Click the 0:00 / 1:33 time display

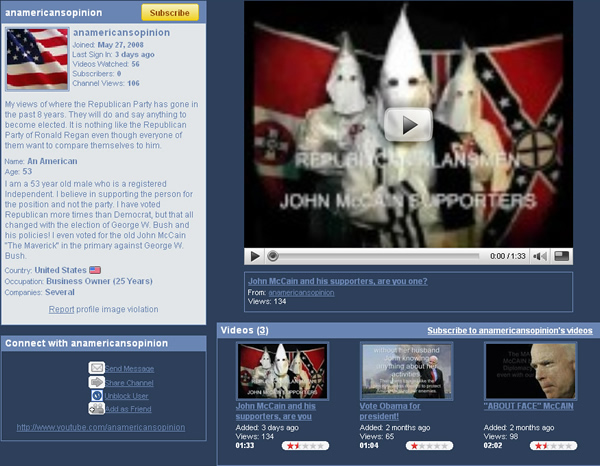(x=508, y=256)
